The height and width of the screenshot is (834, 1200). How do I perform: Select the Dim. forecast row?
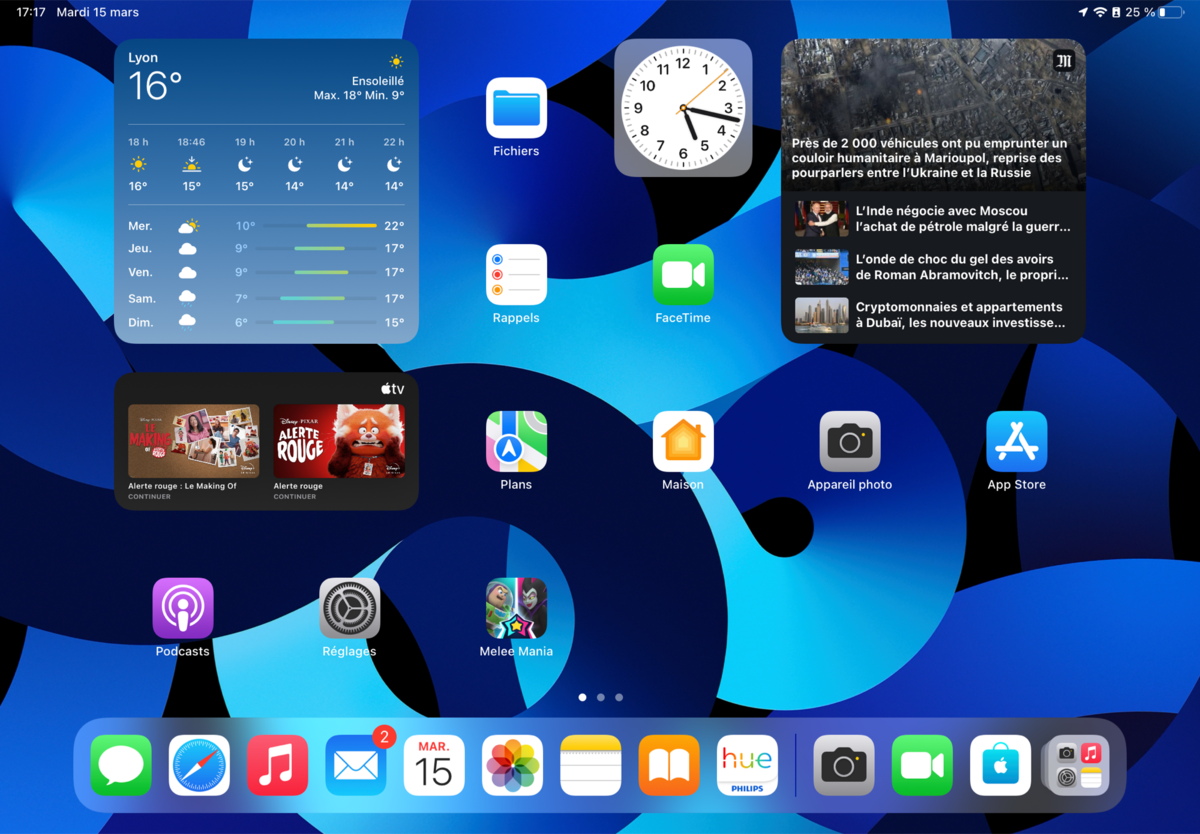266,322
